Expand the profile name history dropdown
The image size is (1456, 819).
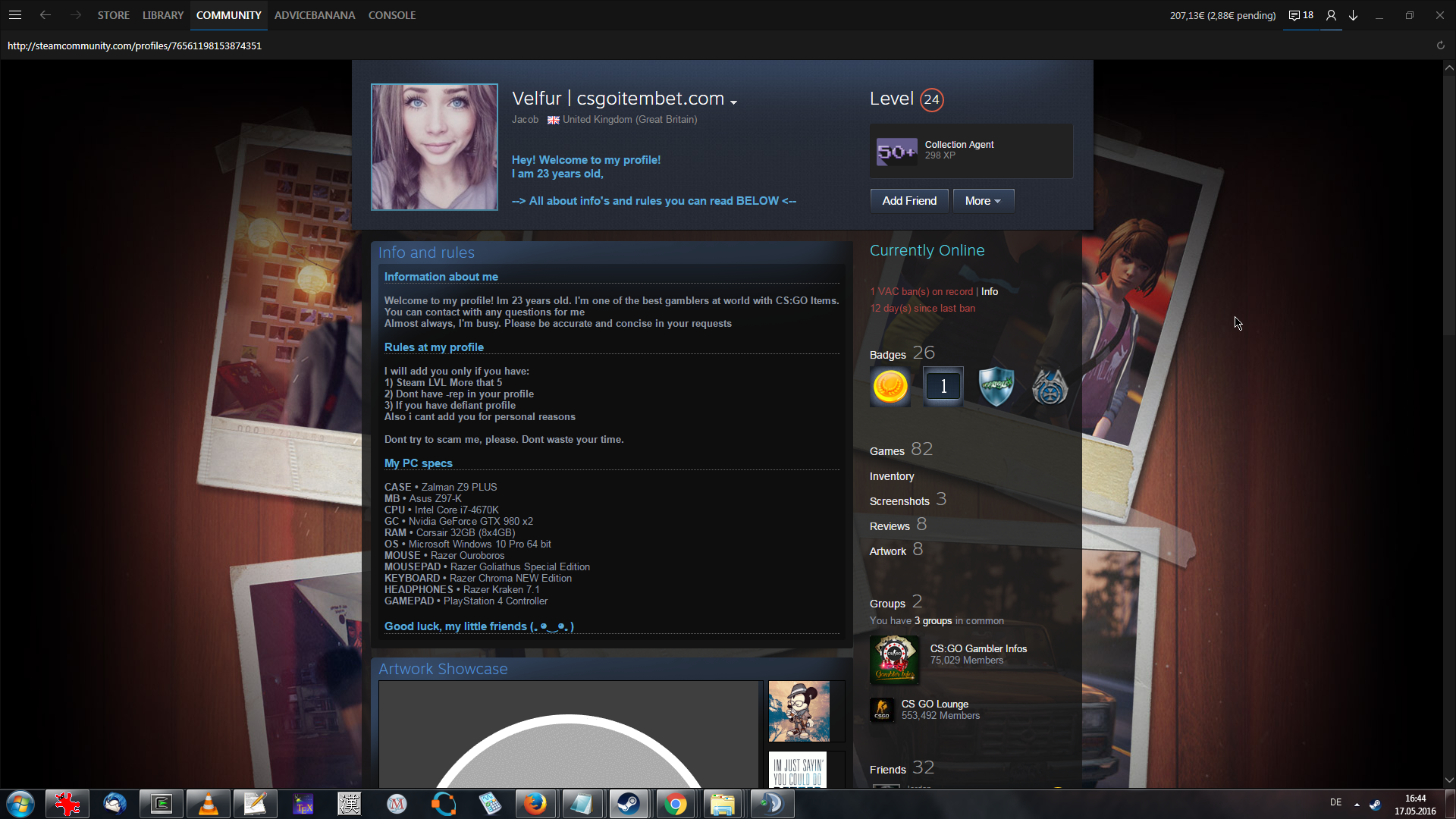click(x=733, y=102)
